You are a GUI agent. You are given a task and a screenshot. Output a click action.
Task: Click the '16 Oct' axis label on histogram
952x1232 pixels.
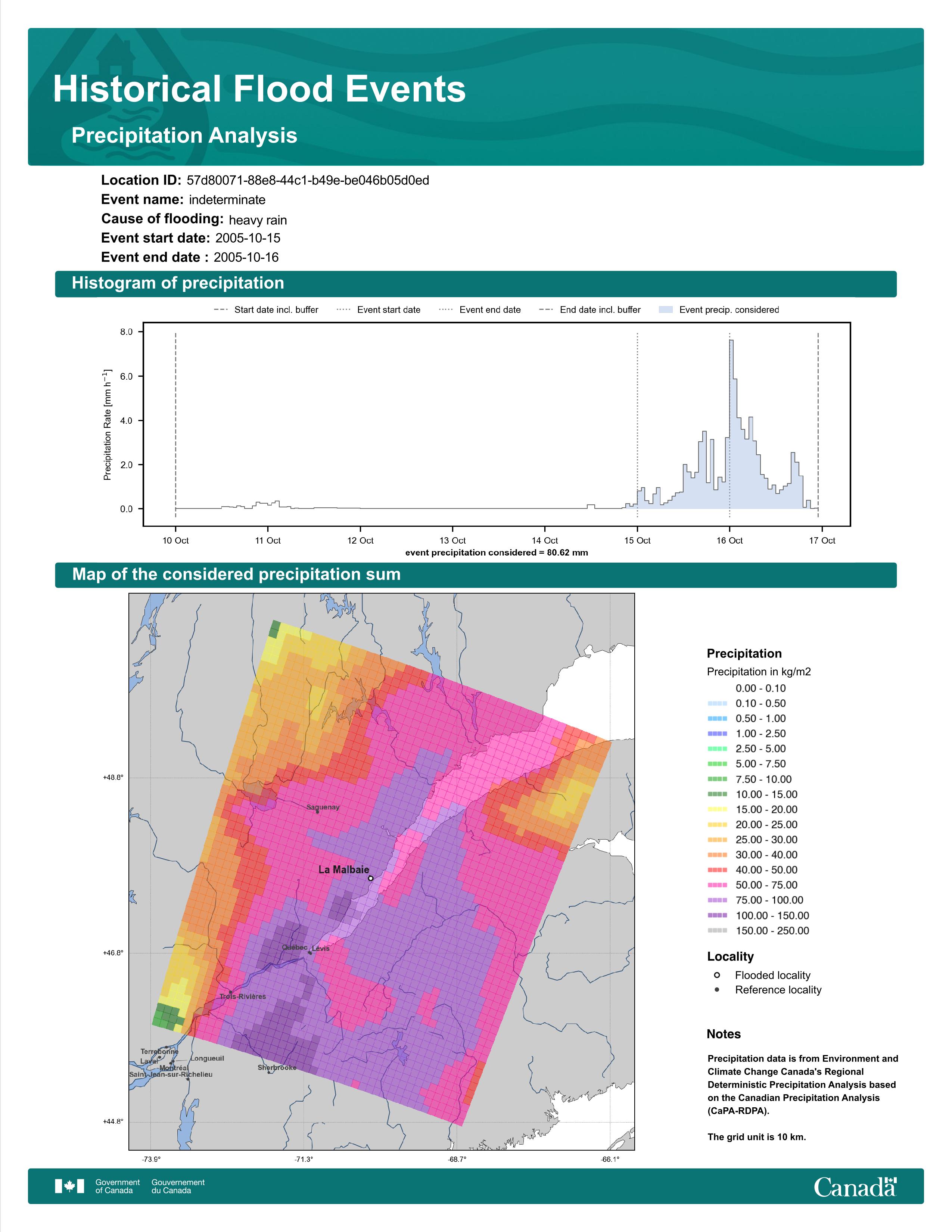coord(729,541)
